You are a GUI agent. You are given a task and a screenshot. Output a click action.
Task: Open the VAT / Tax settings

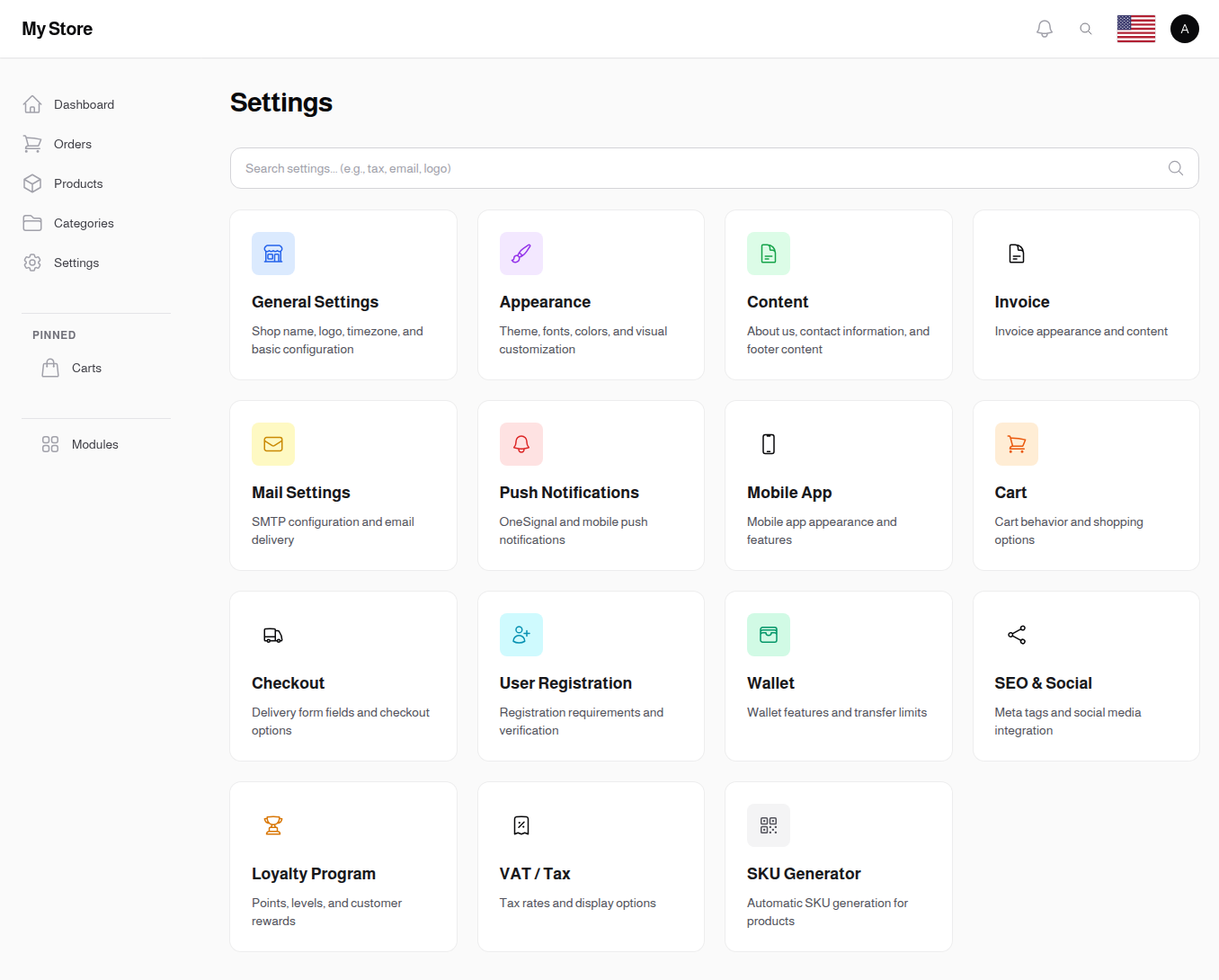click(x=591, y=867)
